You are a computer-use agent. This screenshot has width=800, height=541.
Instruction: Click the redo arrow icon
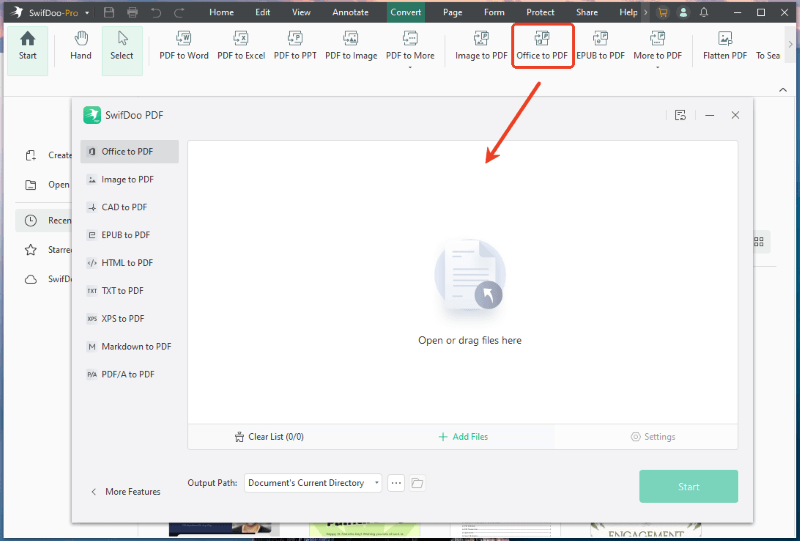[179, 12]
